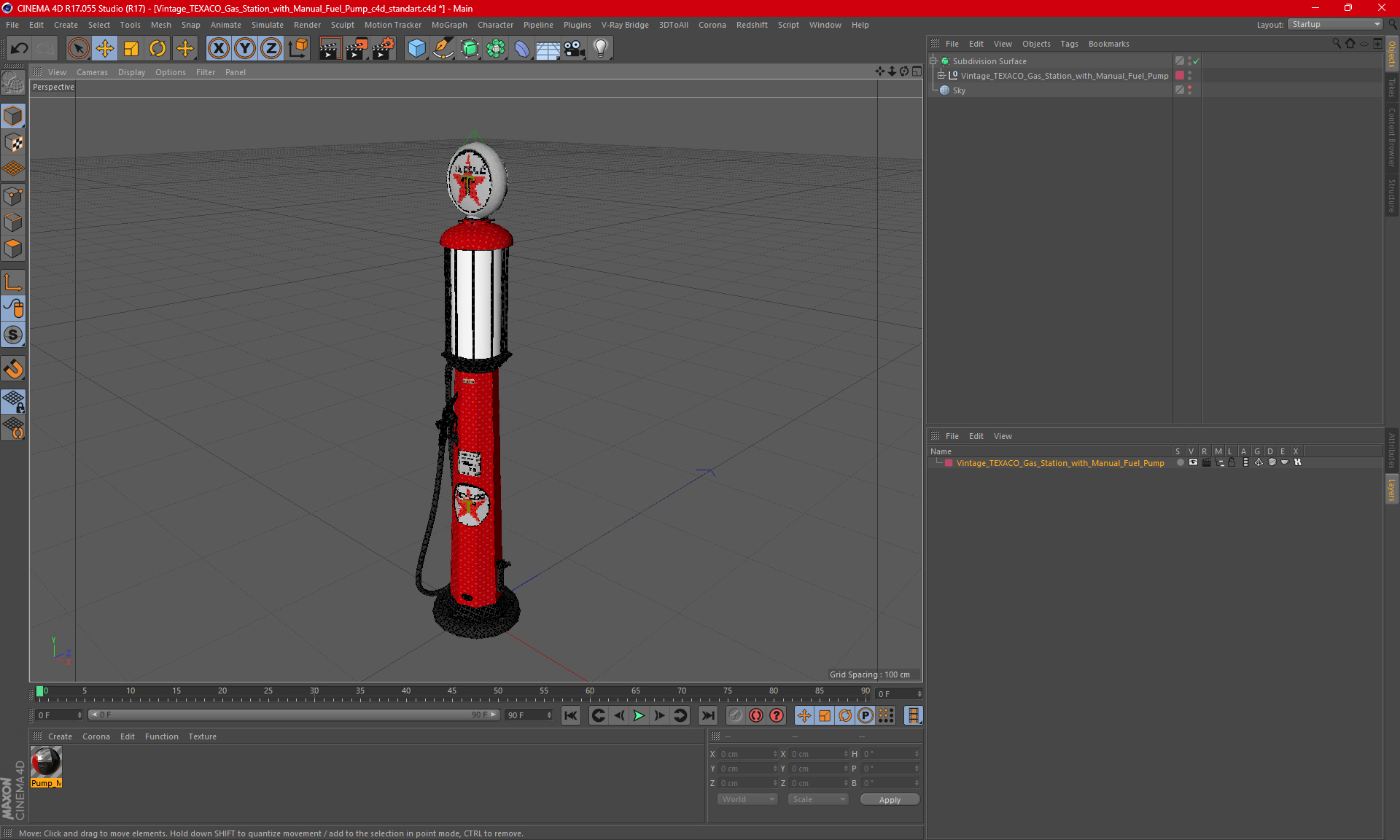
Task: Play animation forward
Action: pyautogui.click(x=639, y=715)
